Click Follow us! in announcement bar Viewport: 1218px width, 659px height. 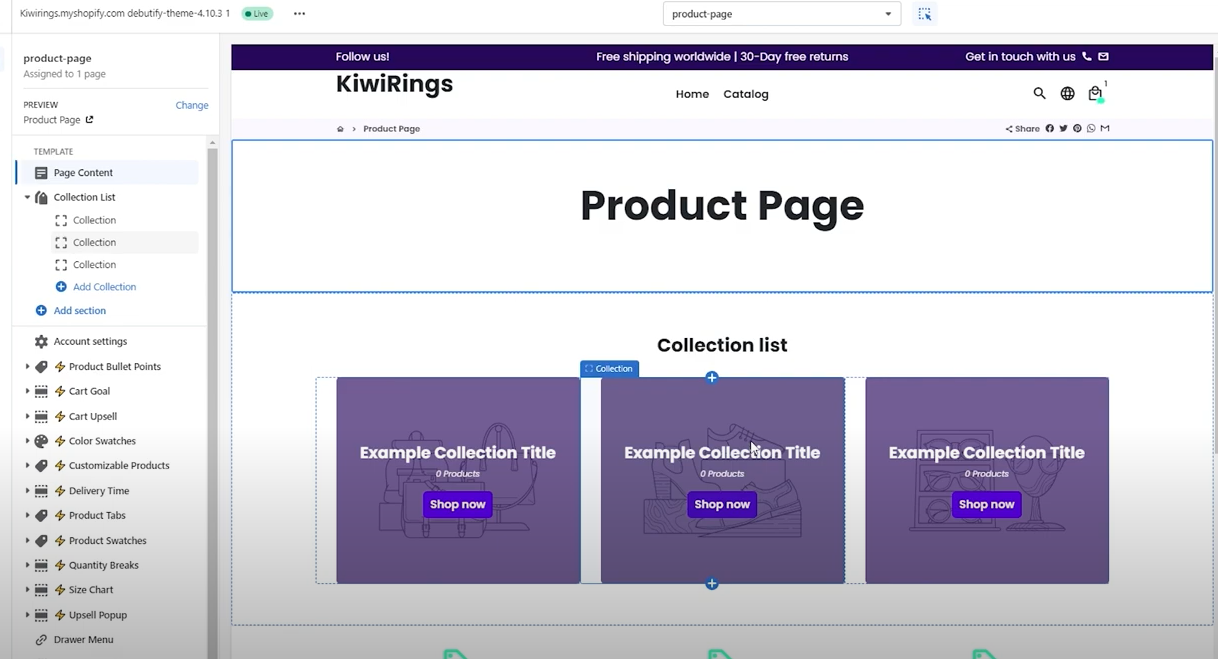point(362,57)
